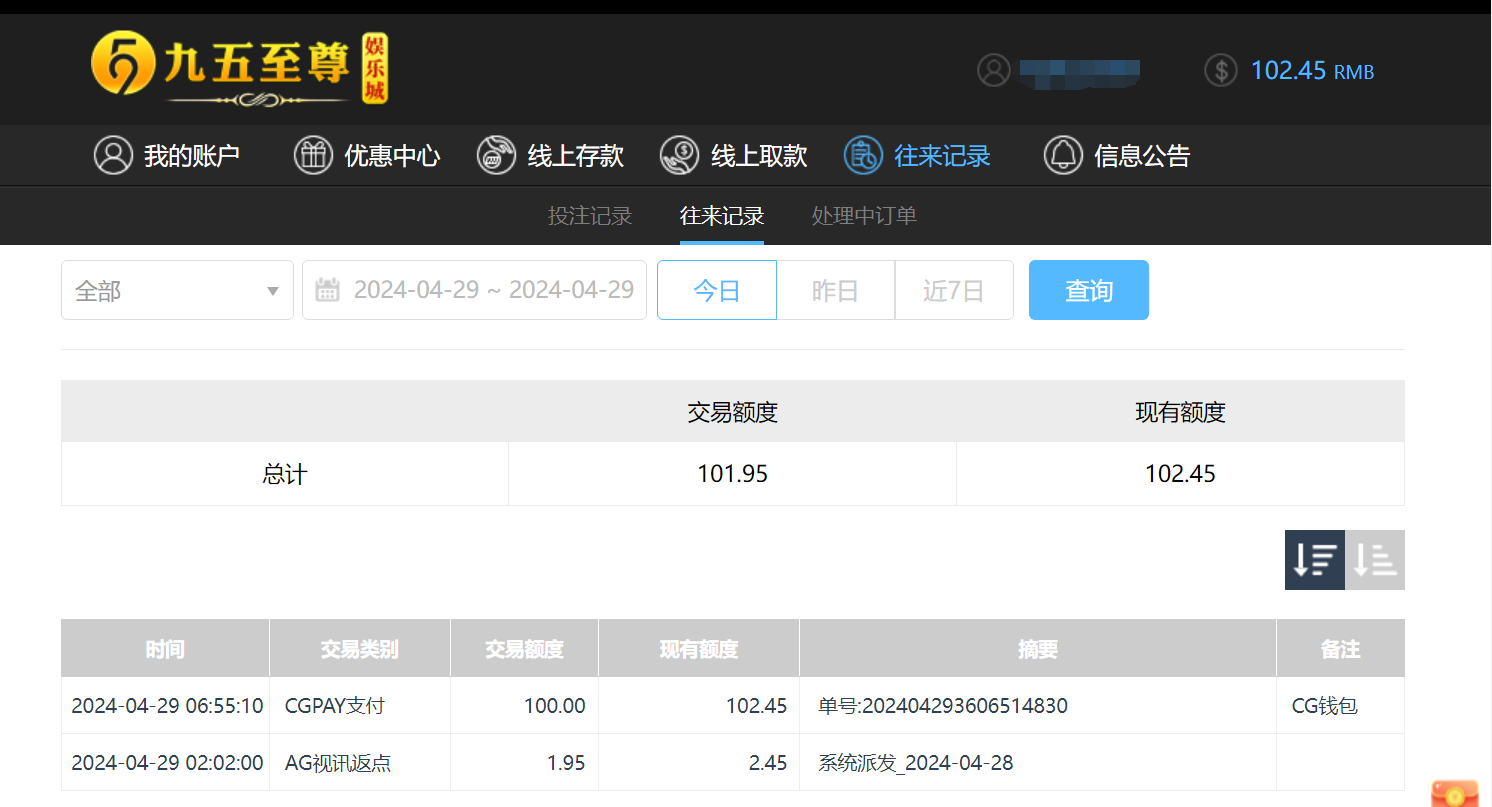This screenshot has width=1492, height=807.
Task: Sort records in descending order
Action: (1315, 560)
